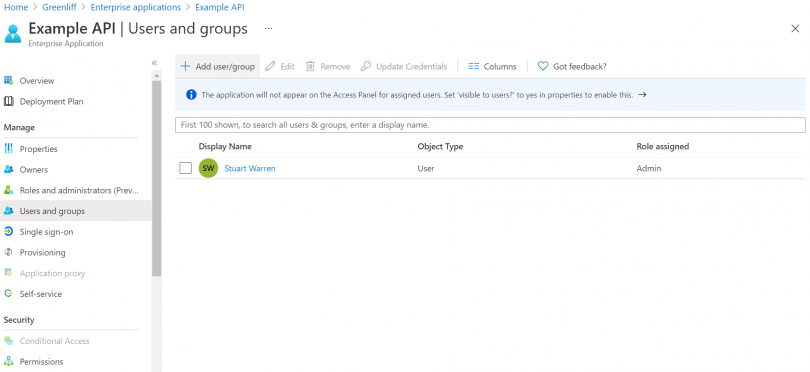Click Update Credentials toolbar button
This screenshot has height=372, width=810.
click(x=404, y=66)
